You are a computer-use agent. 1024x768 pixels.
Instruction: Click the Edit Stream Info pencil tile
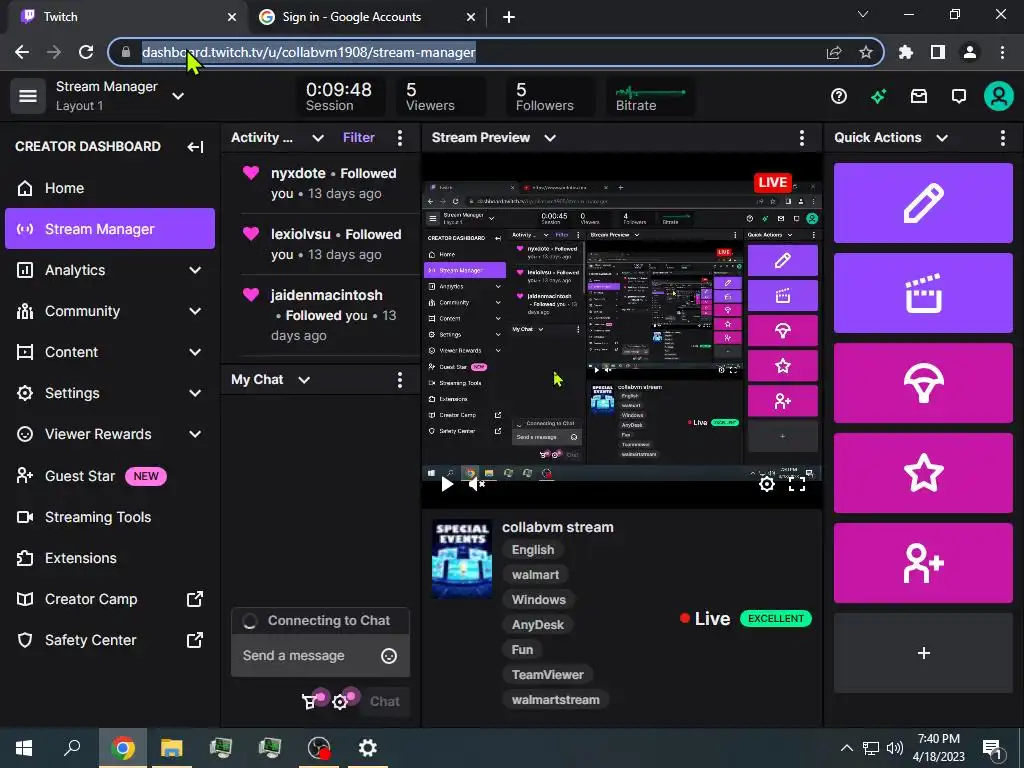pyautogui.click(x=923, y=203)
